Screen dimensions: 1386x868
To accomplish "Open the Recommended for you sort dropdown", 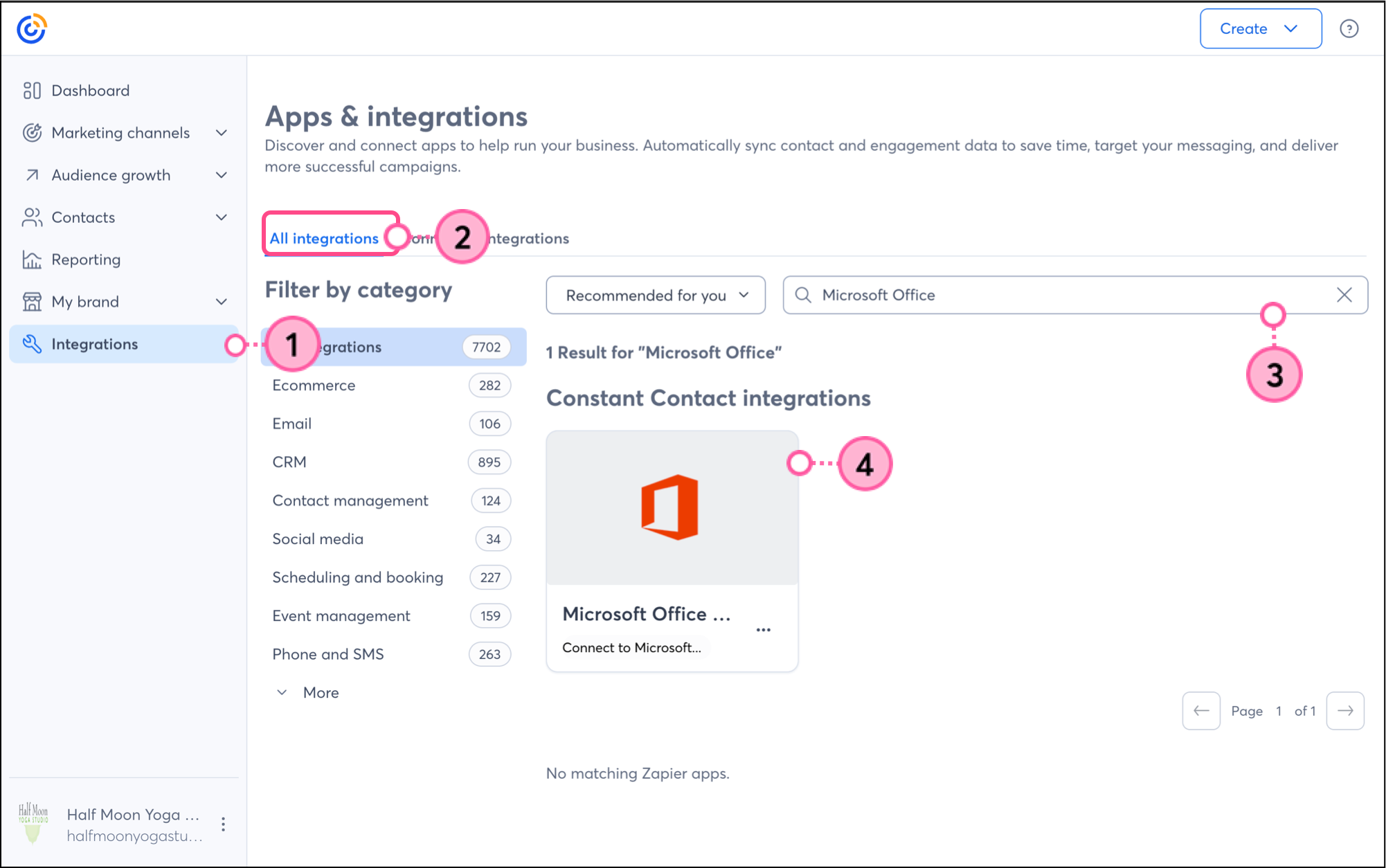I will (656, 295).
